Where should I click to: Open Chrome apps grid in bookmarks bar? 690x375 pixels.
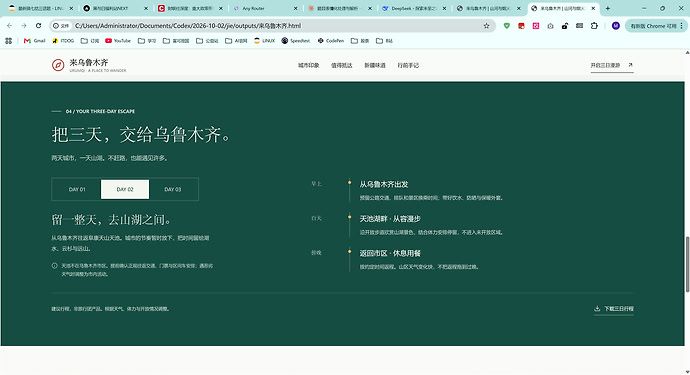tap(8, 40)
